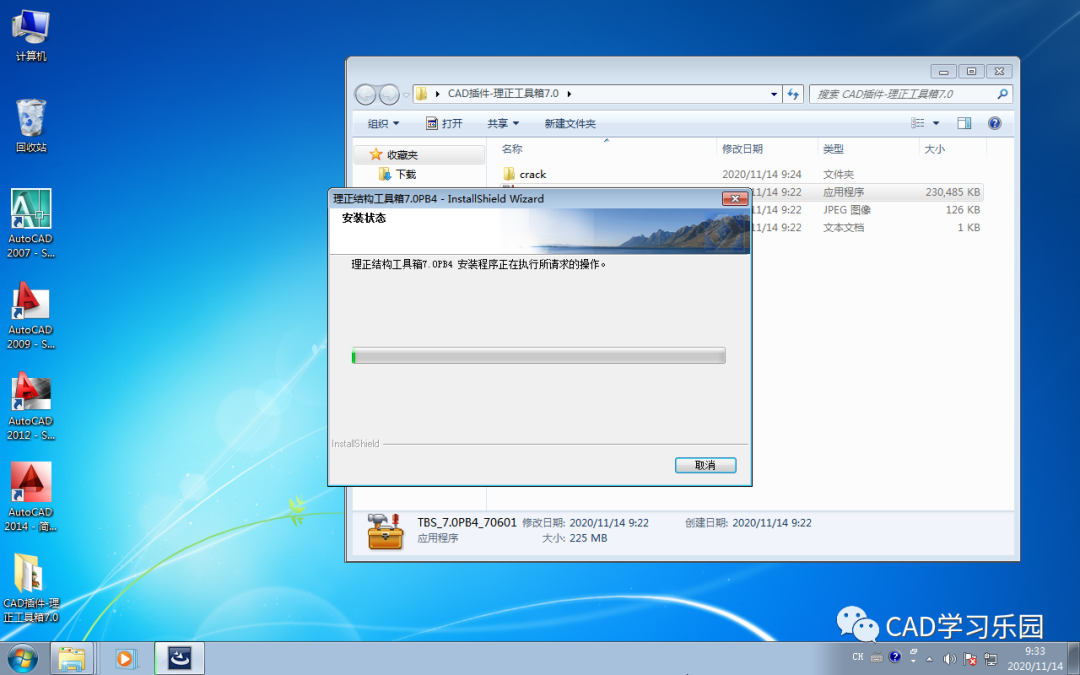The height and width of the screenshot is (675, 1080).
Task: Minimize the Explorer window
Action: pos(943,71)
